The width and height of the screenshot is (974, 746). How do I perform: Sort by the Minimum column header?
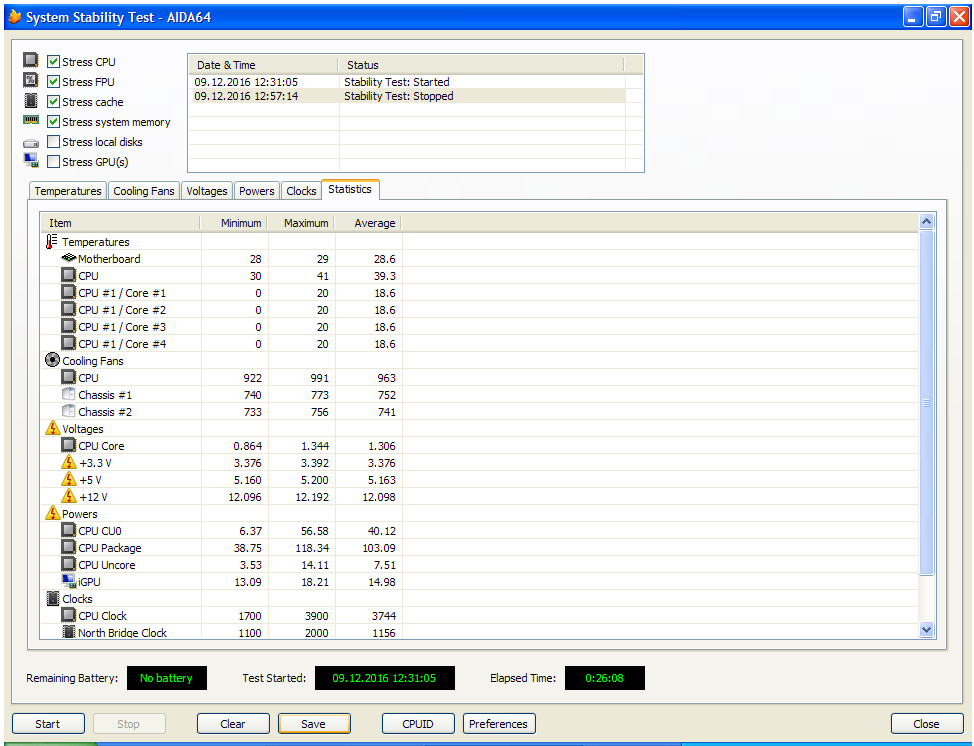point(234,223)
